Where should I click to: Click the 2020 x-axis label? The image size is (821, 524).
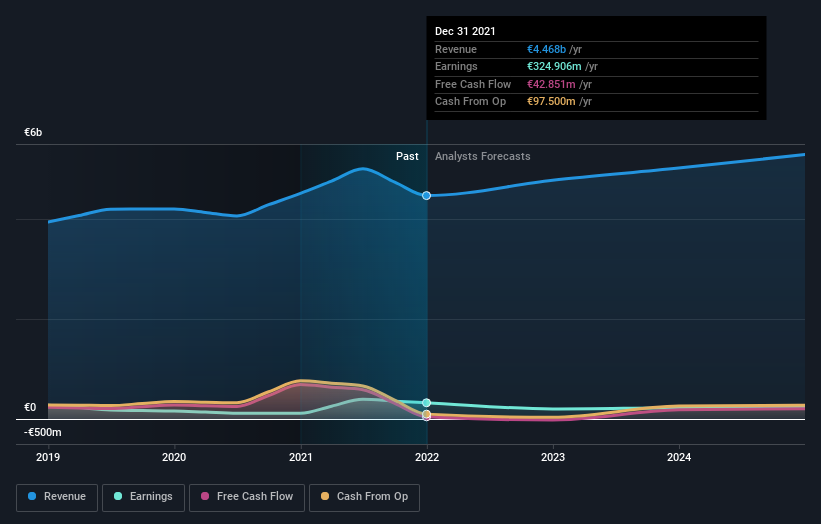coord(174,457)
